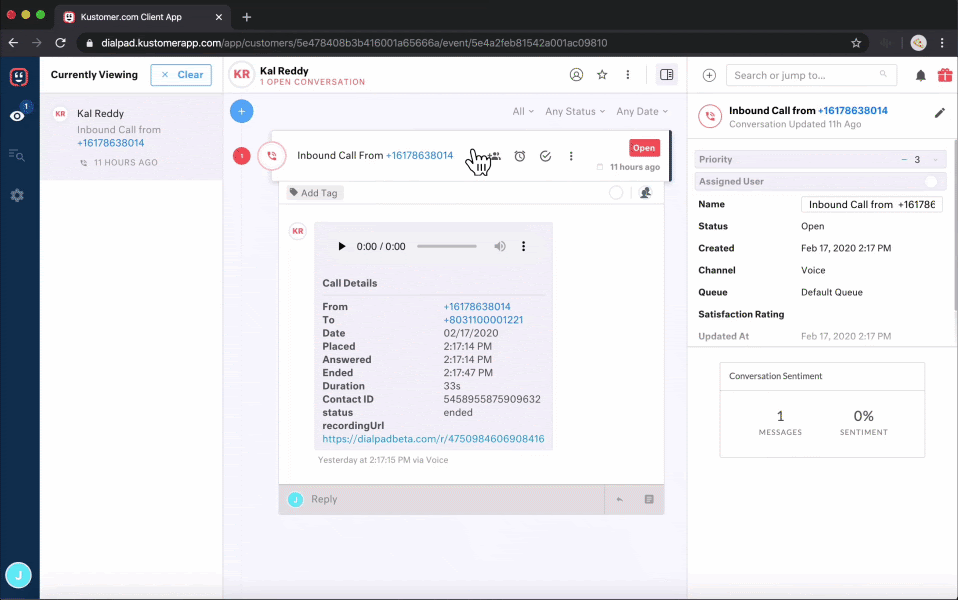
Task: Click the Kustomer.com Client App browser tab
Action: pyautogui.click(x=142, y=17)
